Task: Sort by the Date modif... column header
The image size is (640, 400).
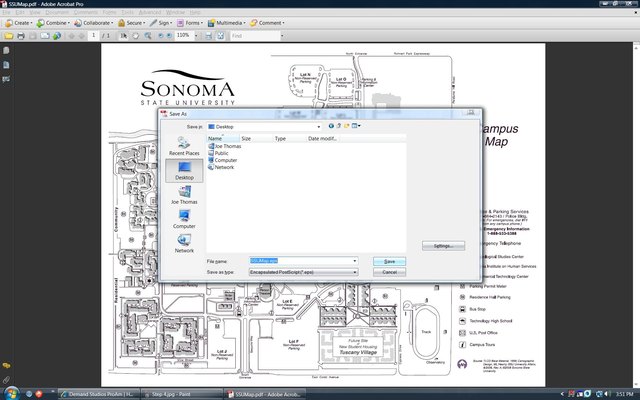Action: pos(323,139)
